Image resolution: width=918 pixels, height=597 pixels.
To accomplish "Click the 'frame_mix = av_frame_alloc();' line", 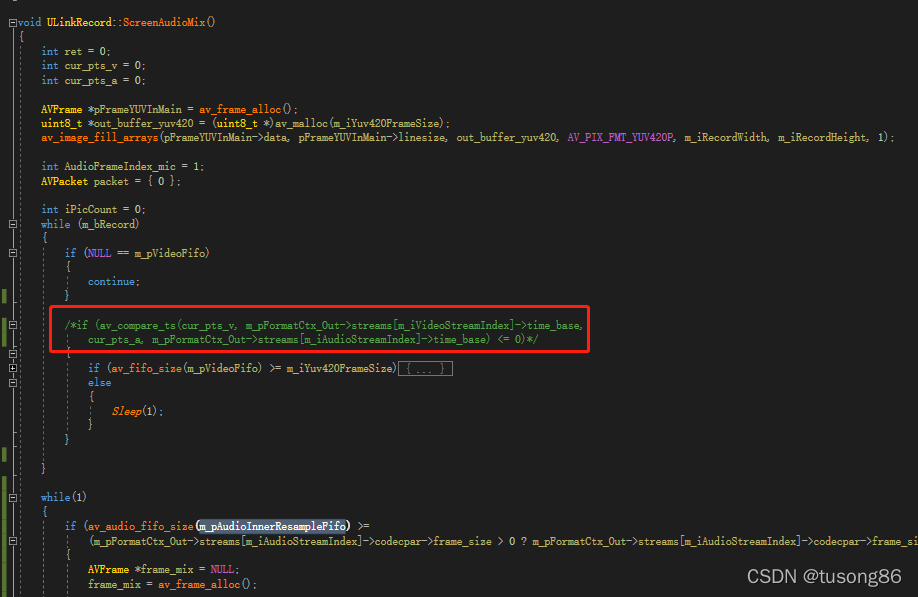I will (x=172, y=584).
